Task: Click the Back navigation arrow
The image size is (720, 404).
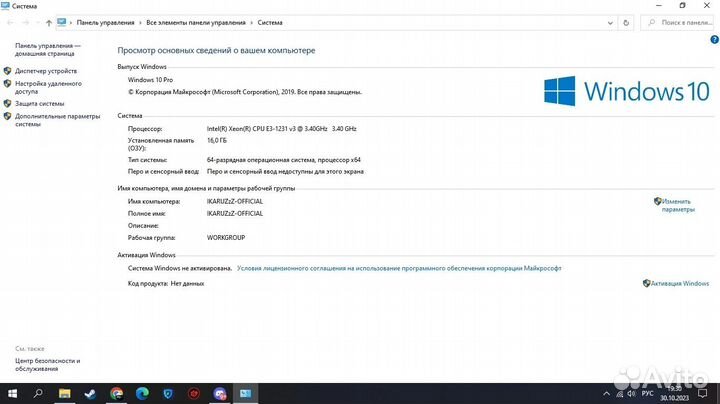Action: coord(10,22)
